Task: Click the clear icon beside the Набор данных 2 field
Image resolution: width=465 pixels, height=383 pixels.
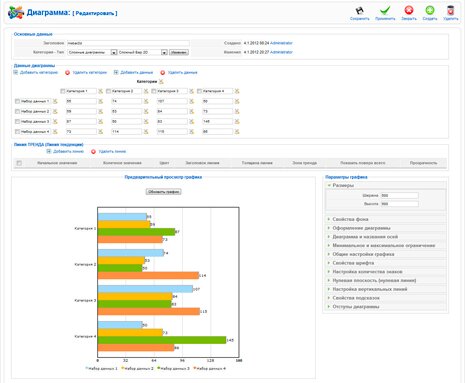Action: (55, 111)
